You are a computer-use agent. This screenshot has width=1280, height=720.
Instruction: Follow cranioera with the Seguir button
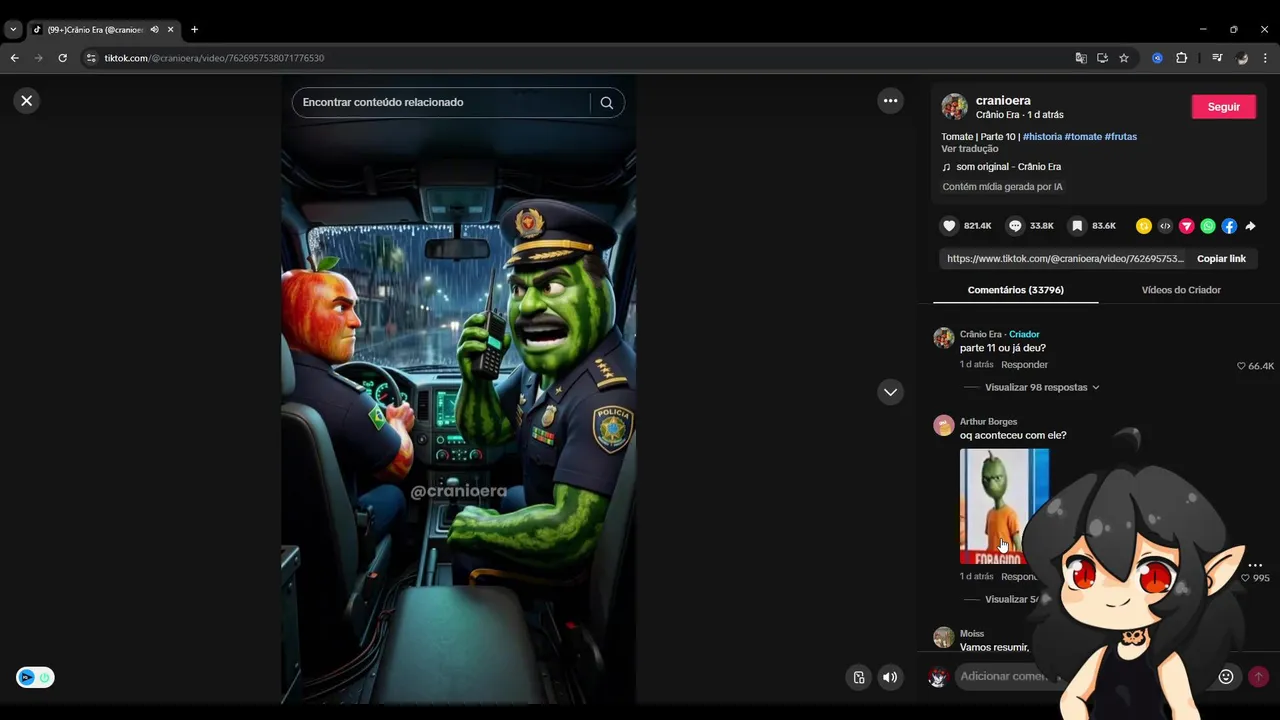tap(1223, 107)
